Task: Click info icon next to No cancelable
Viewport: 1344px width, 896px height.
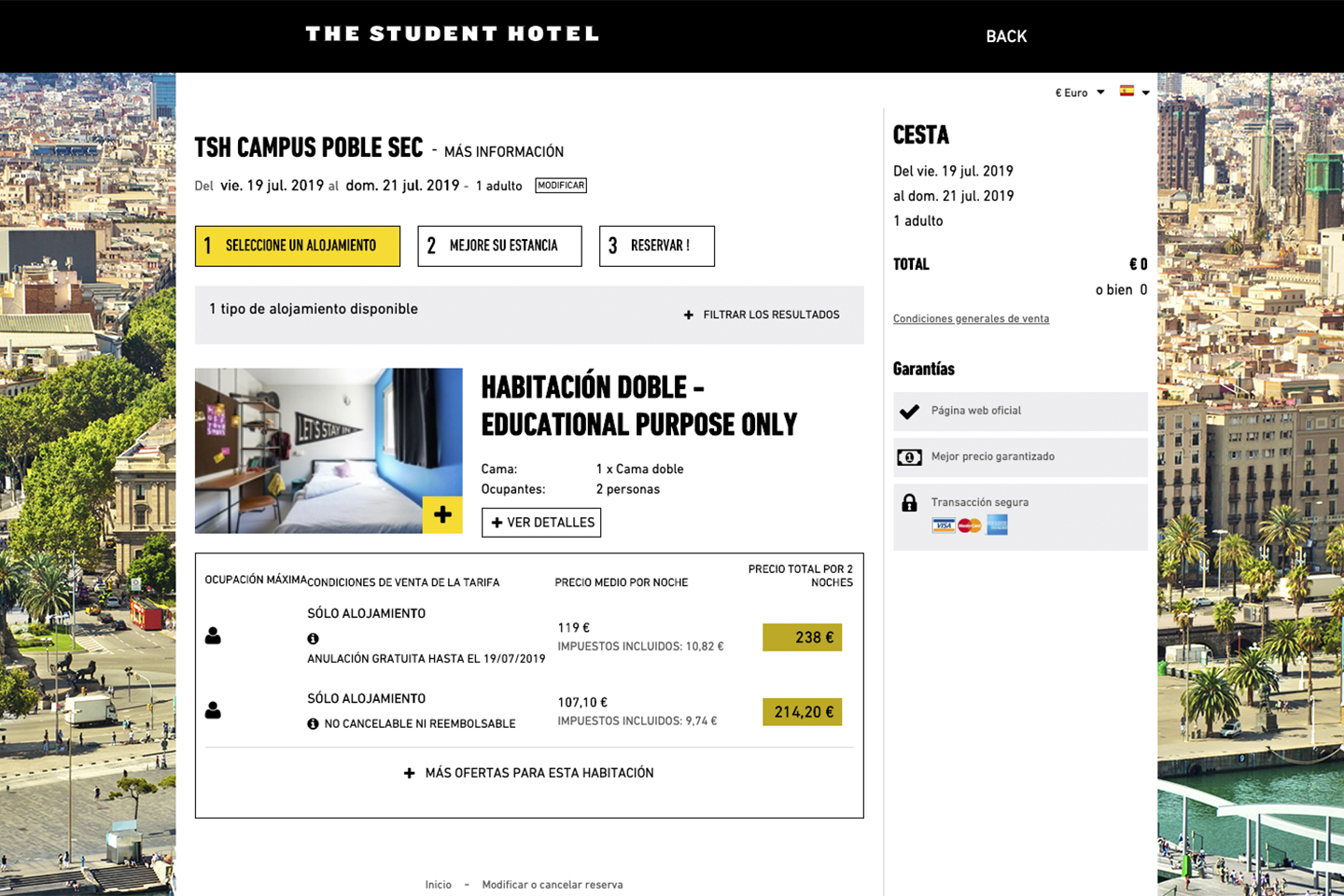Action: click(x=313, y=723)
